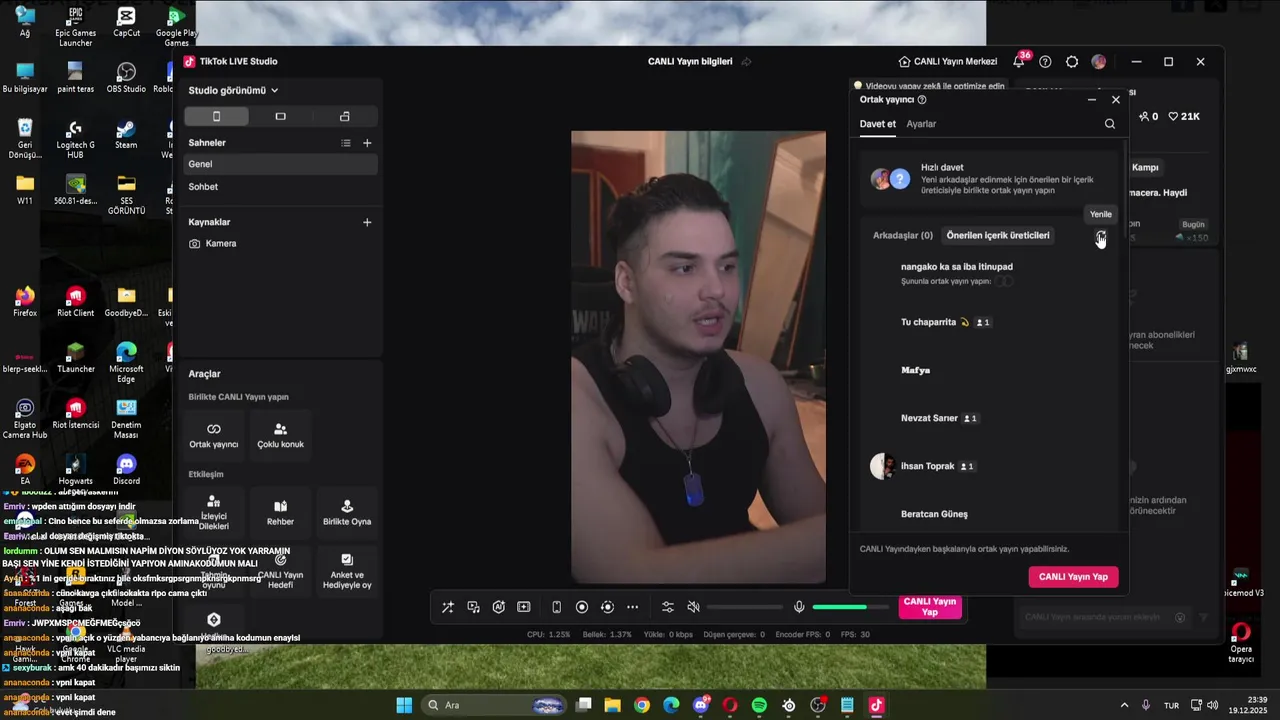Add a new scene with plus icon
The width and height of the screenshot is (1280, 720).
[367, 143]
